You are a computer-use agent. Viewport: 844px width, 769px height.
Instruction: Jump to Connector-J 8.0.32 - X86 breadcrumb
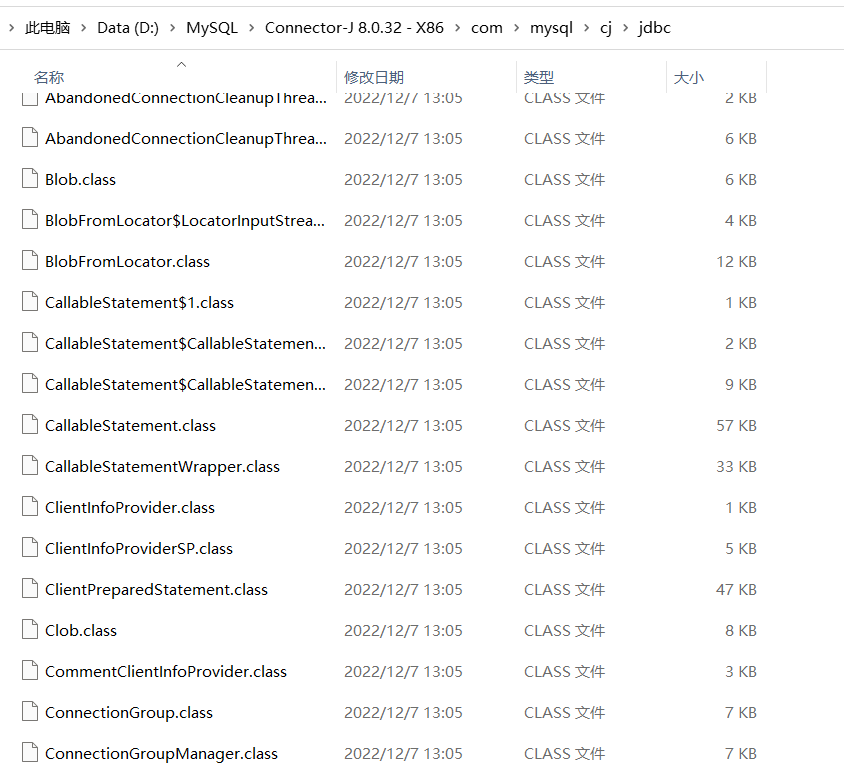354,27
